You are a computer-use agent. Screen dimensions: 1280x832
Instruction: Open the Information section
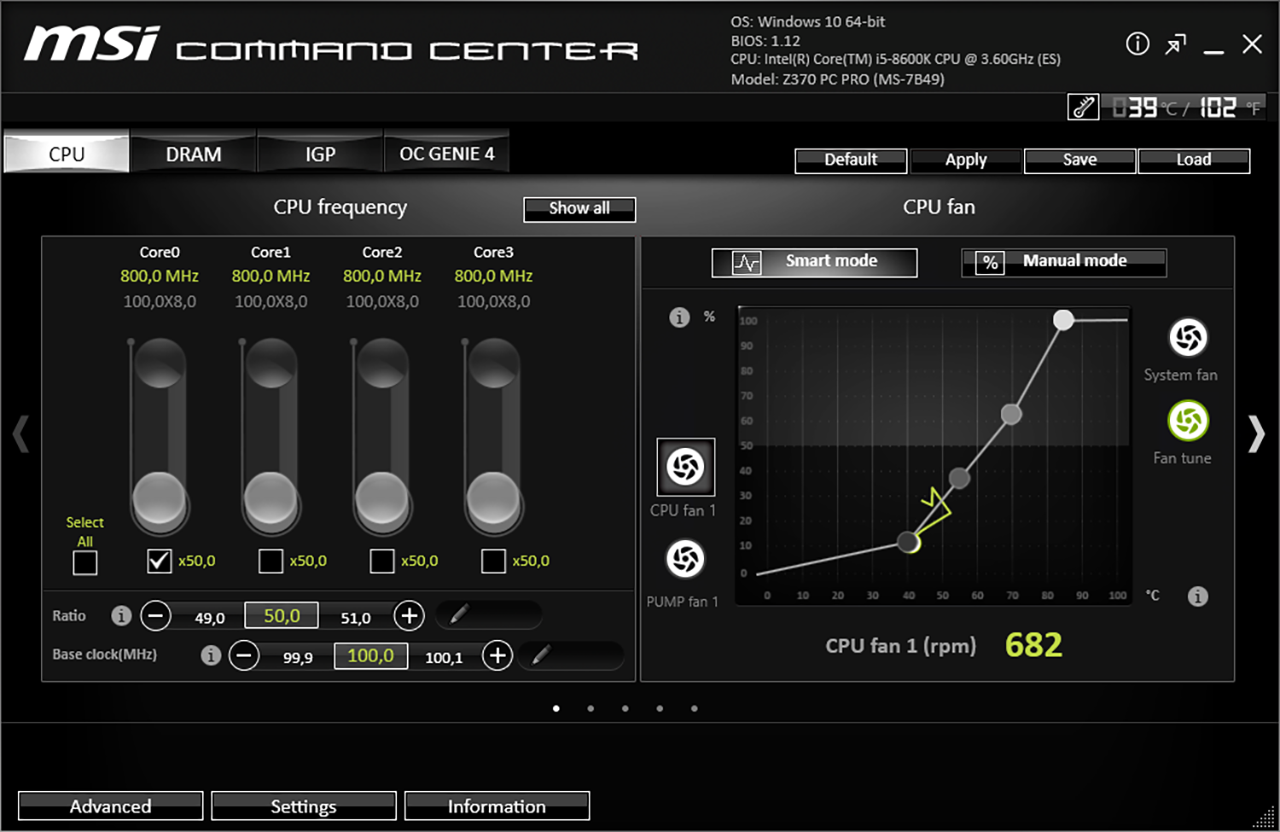[x=497, y=806]
